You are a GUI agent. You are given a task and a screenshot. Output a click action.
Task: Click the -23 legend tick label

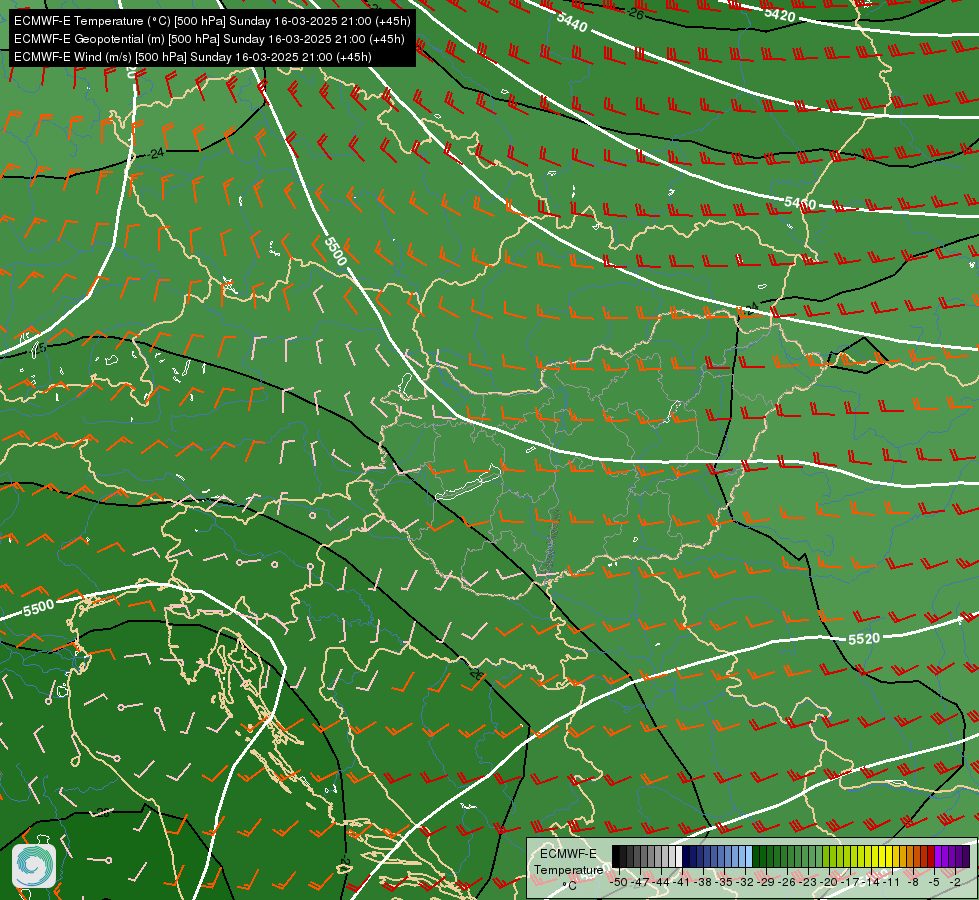pos(808,882)
